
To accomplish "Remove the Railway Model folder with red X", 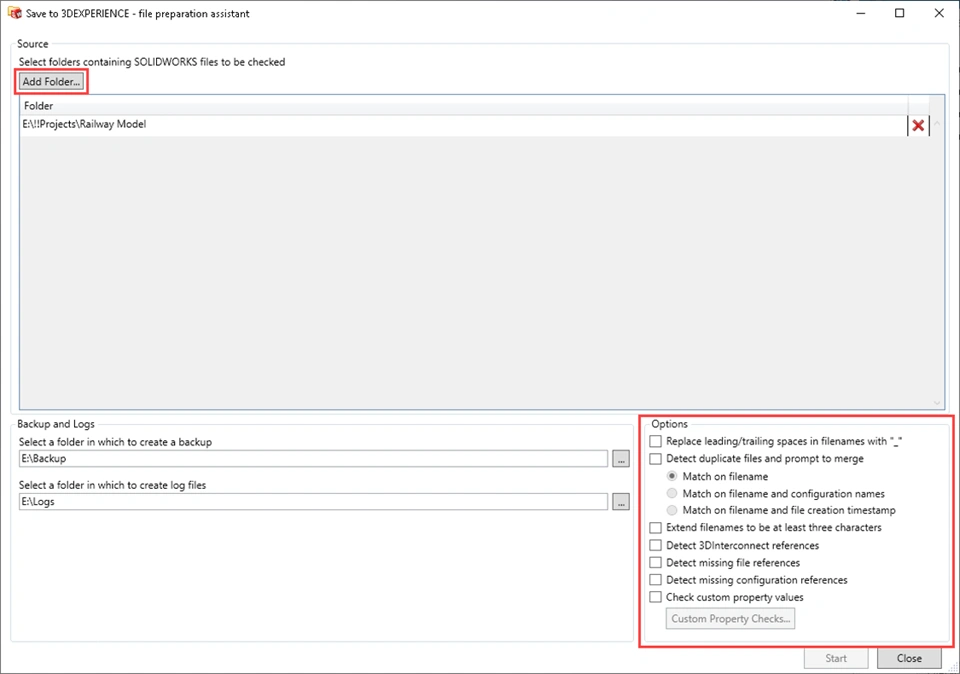I will [x=918, y=125].
